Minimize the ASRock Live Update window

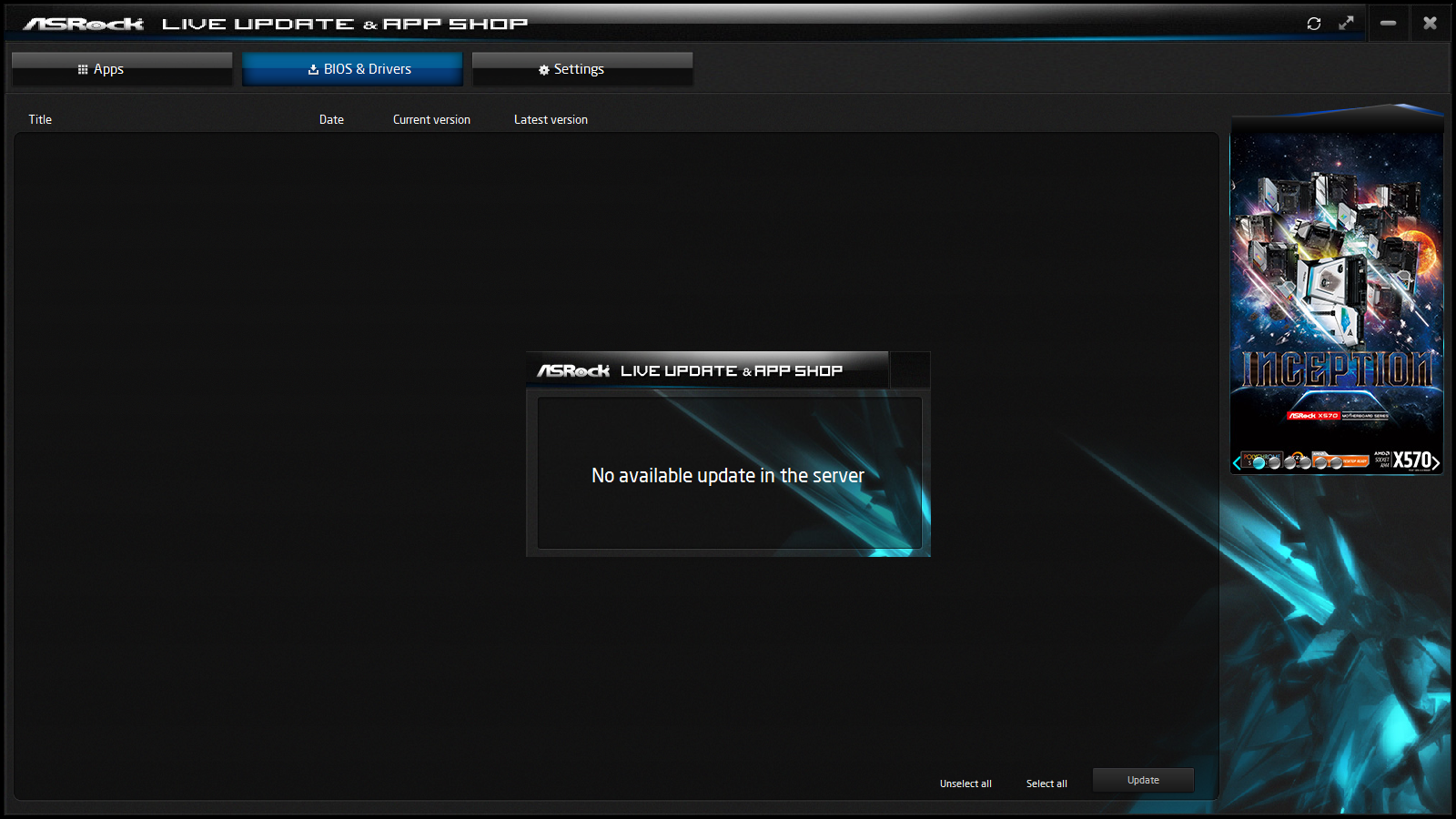[x=1388, y=24]
